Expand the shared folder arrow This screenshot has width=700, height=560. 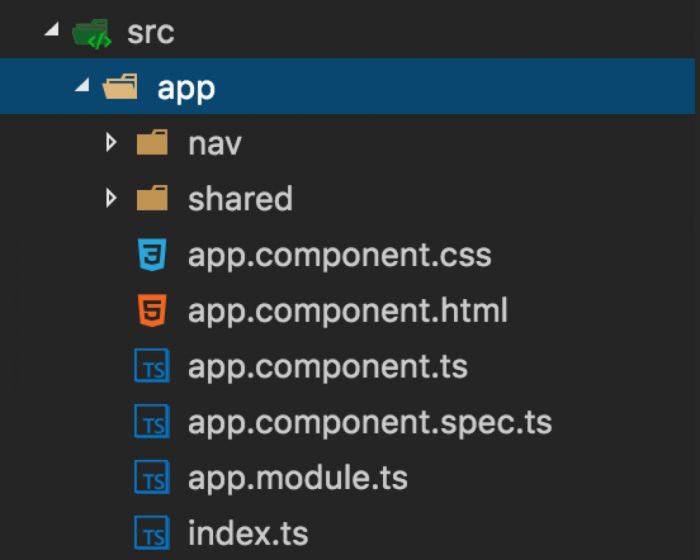click(112, 199)
